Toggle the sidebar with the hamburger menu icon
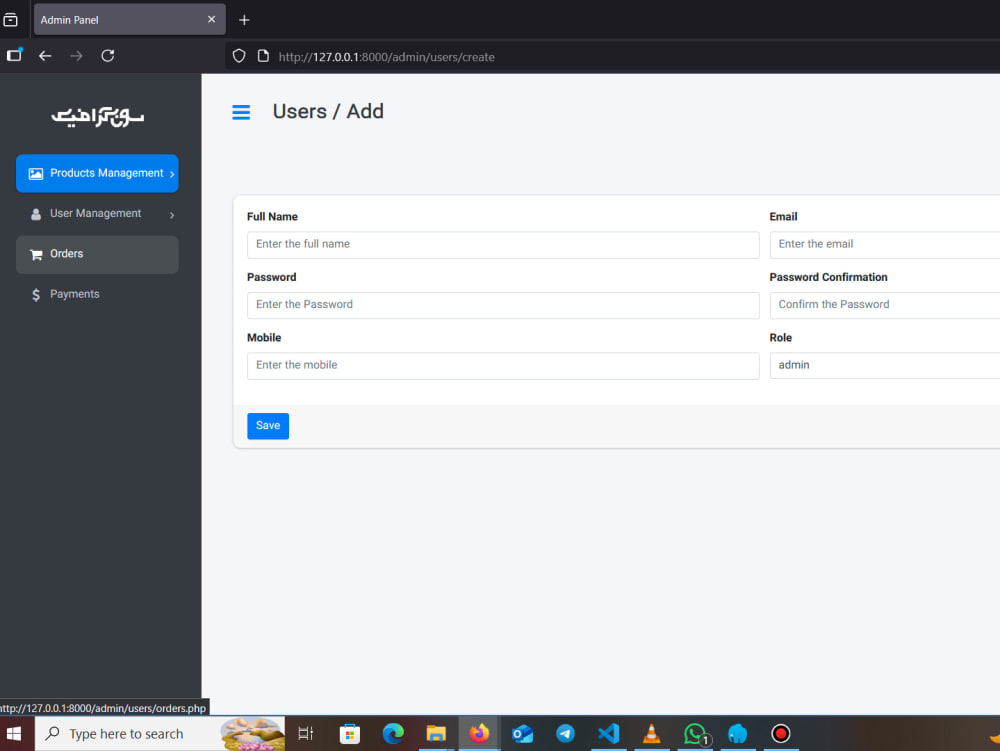The image size is (1000, 751). tap(240, 112)
